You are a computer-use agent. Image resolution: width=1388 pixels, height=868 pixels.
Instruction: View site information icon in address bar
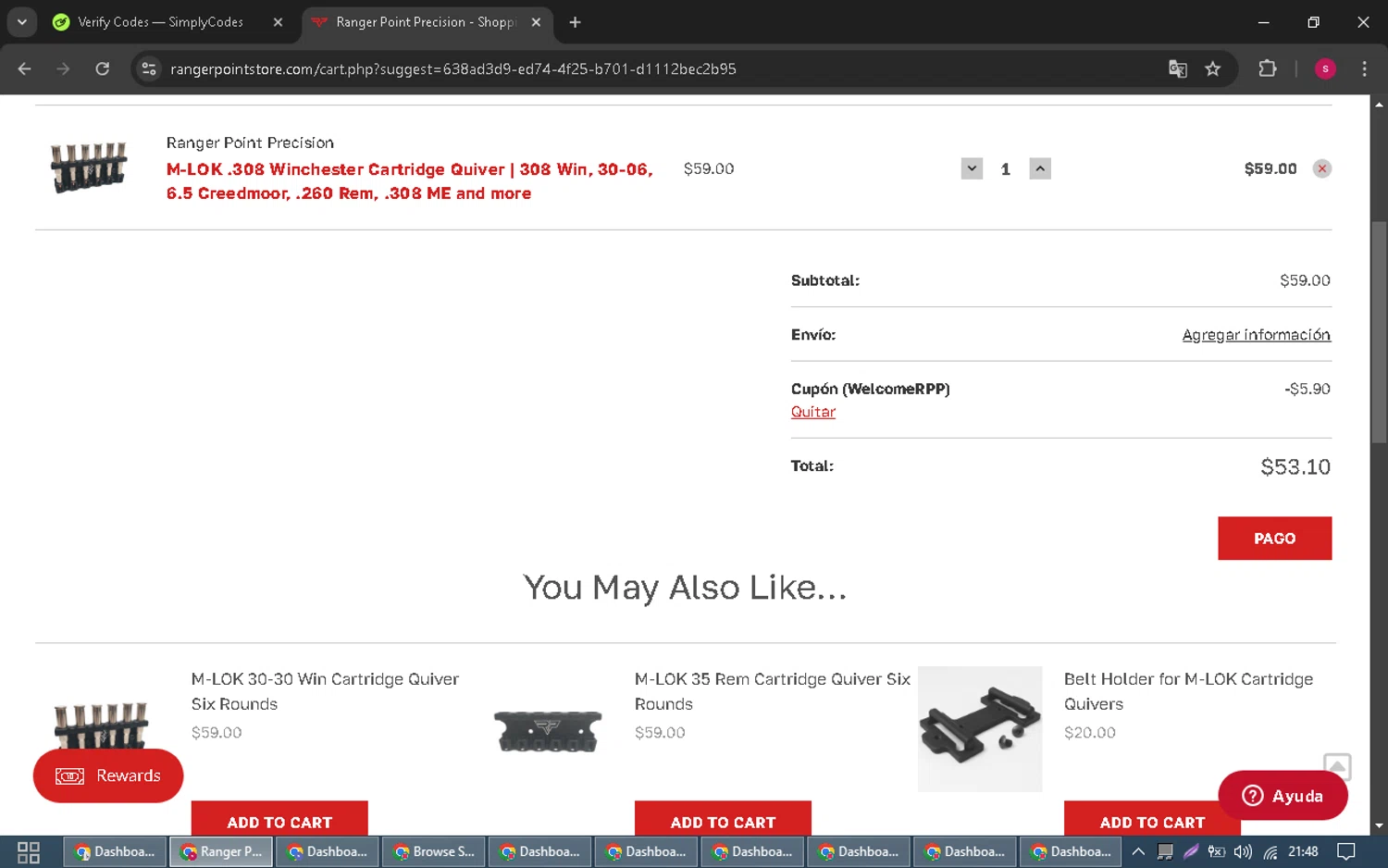148,68
